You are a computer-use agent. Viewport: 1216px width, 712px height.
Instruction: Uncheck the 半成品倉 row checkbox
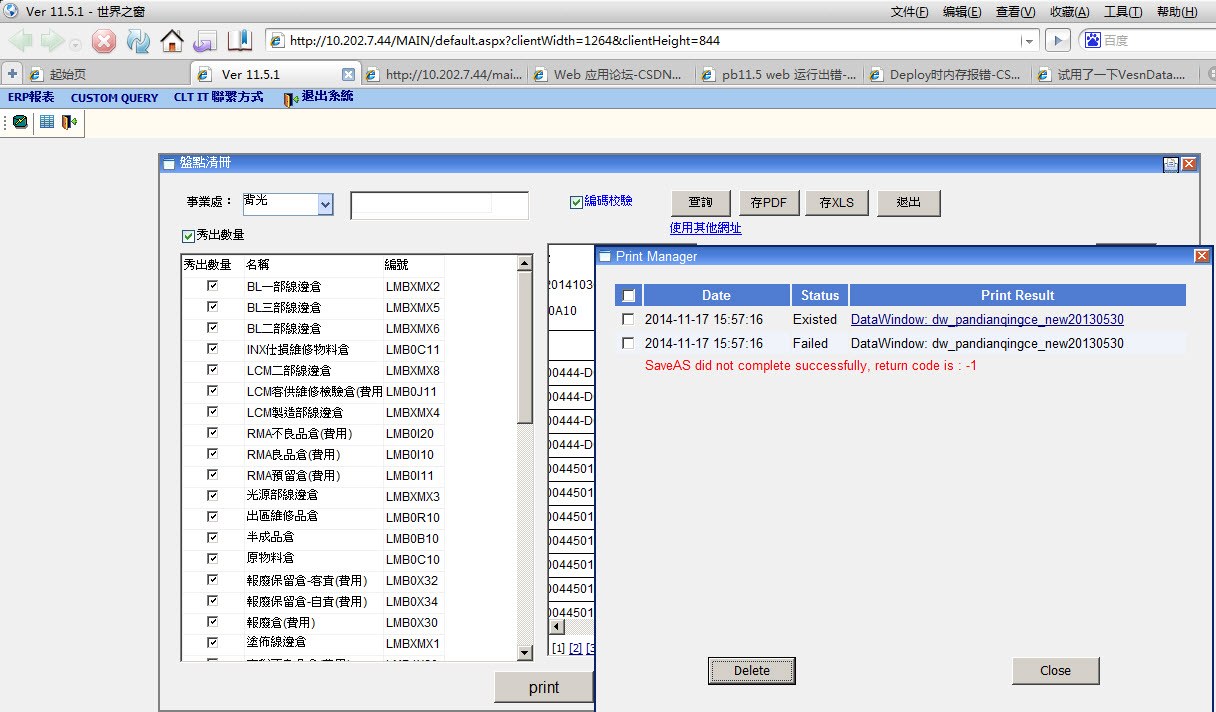click(x=212, y=538)
